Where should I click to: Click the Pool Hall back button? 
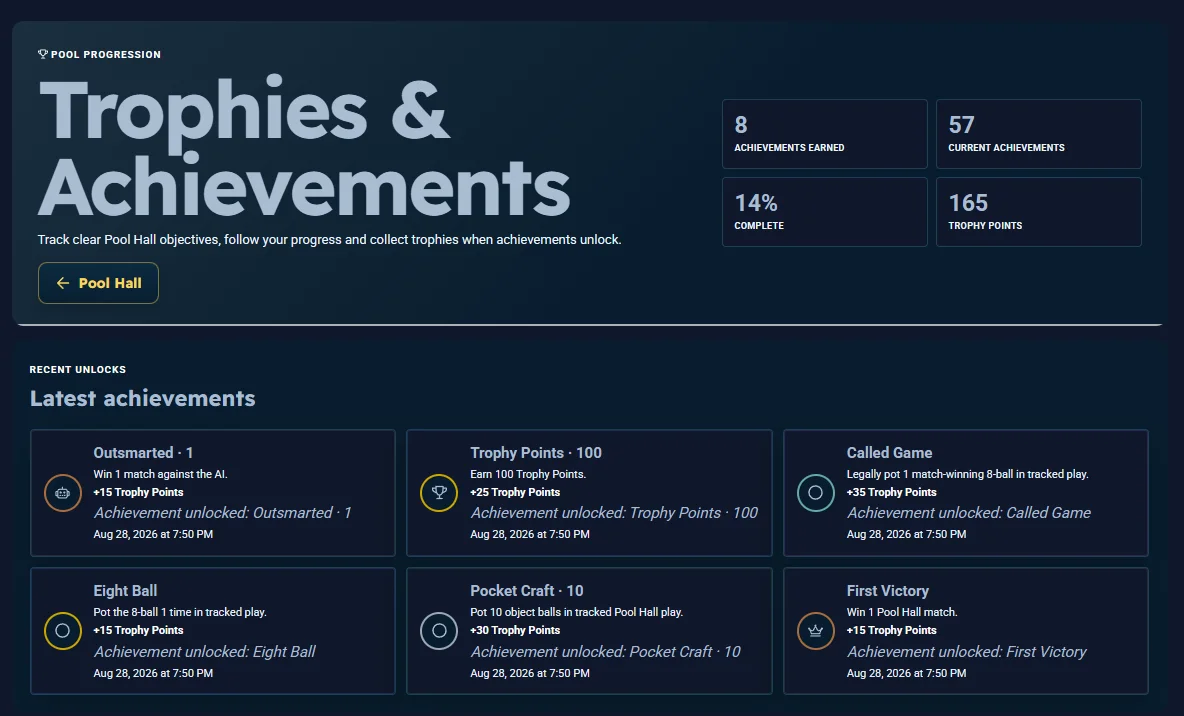click(98, 283)
